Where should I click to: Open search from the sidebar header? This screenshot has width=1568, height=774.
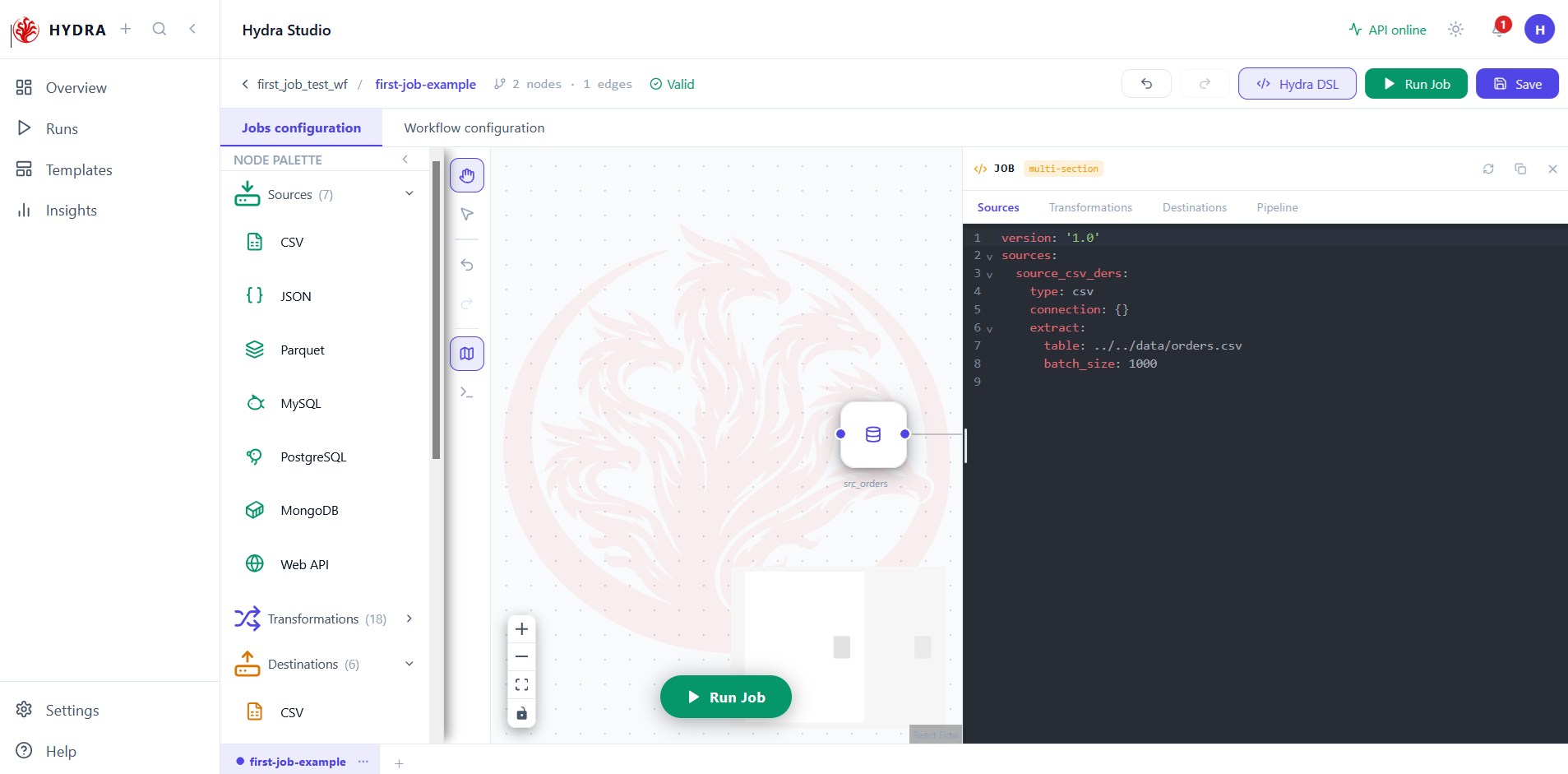(x=160, y=29)
